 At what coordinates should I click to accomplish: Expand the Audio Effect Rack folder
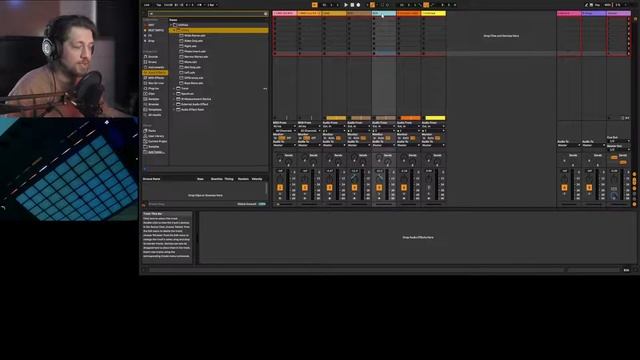pos(174,110)
